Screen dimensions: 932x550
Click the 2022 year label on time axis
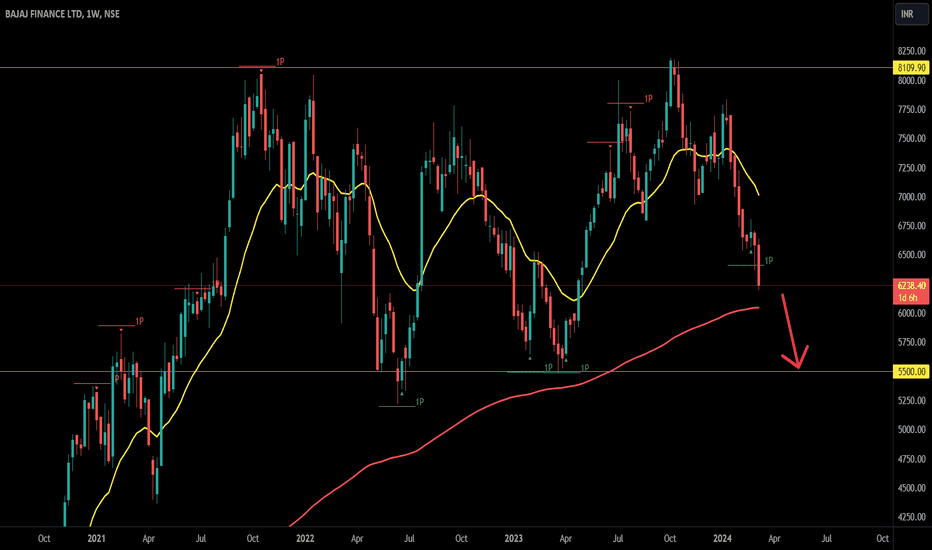[x=305, y=539]
